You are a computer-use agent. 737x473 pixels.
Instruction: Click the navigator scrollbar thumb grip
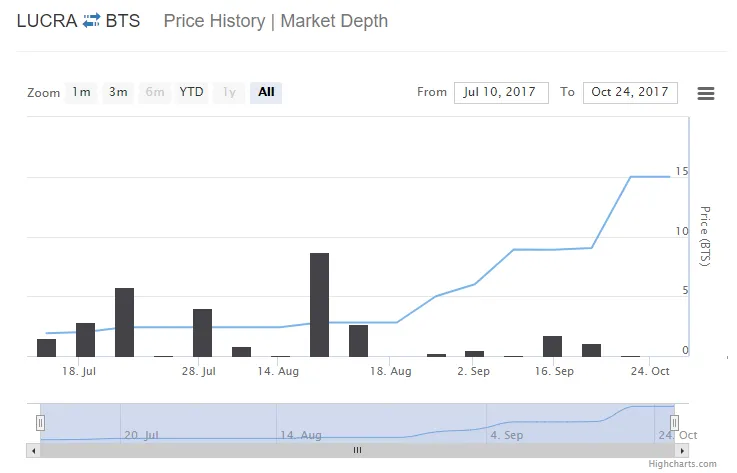coord(357,450)
